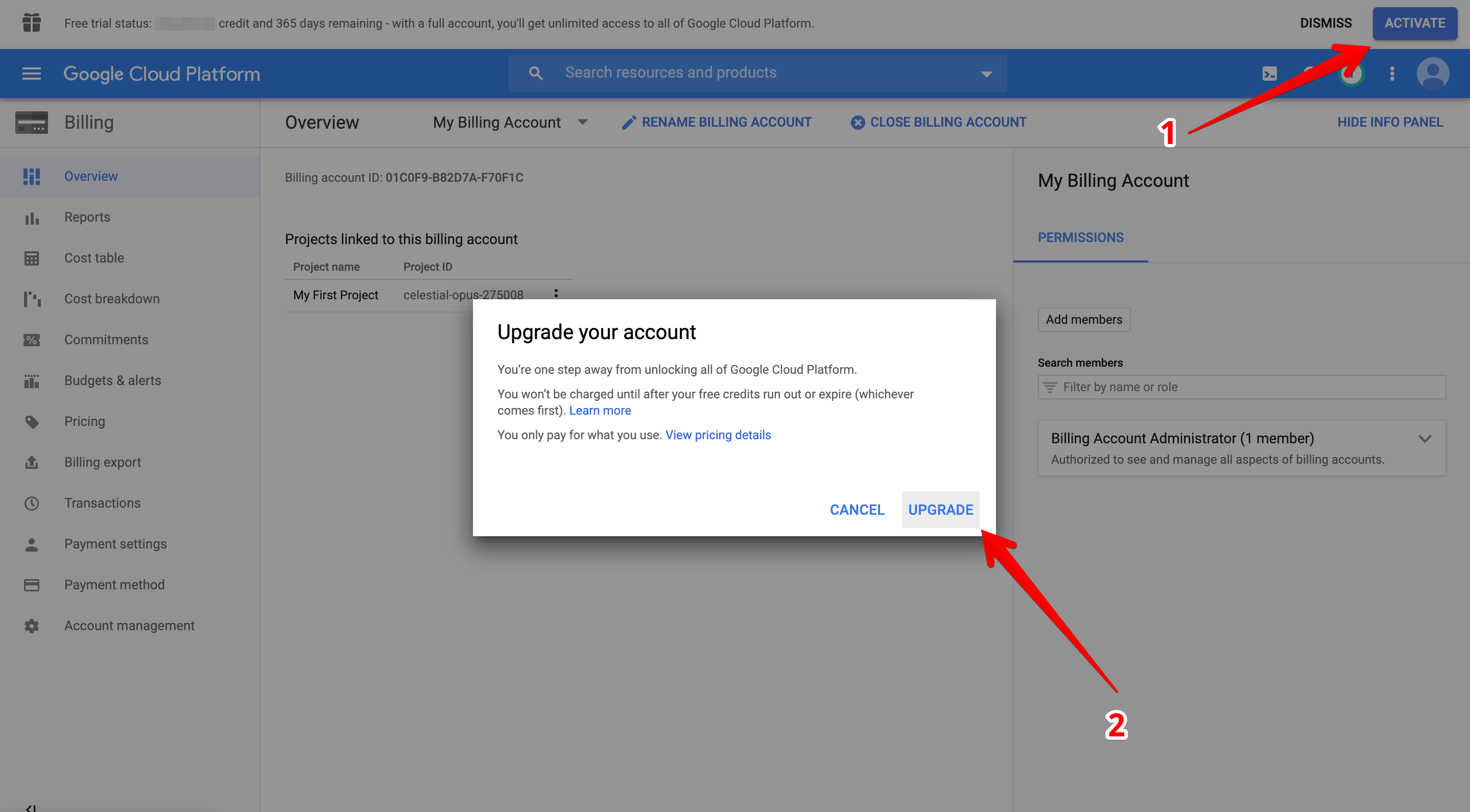Click the Google Cloud Platform logo
1470x812 pixels.
(161, 74)
